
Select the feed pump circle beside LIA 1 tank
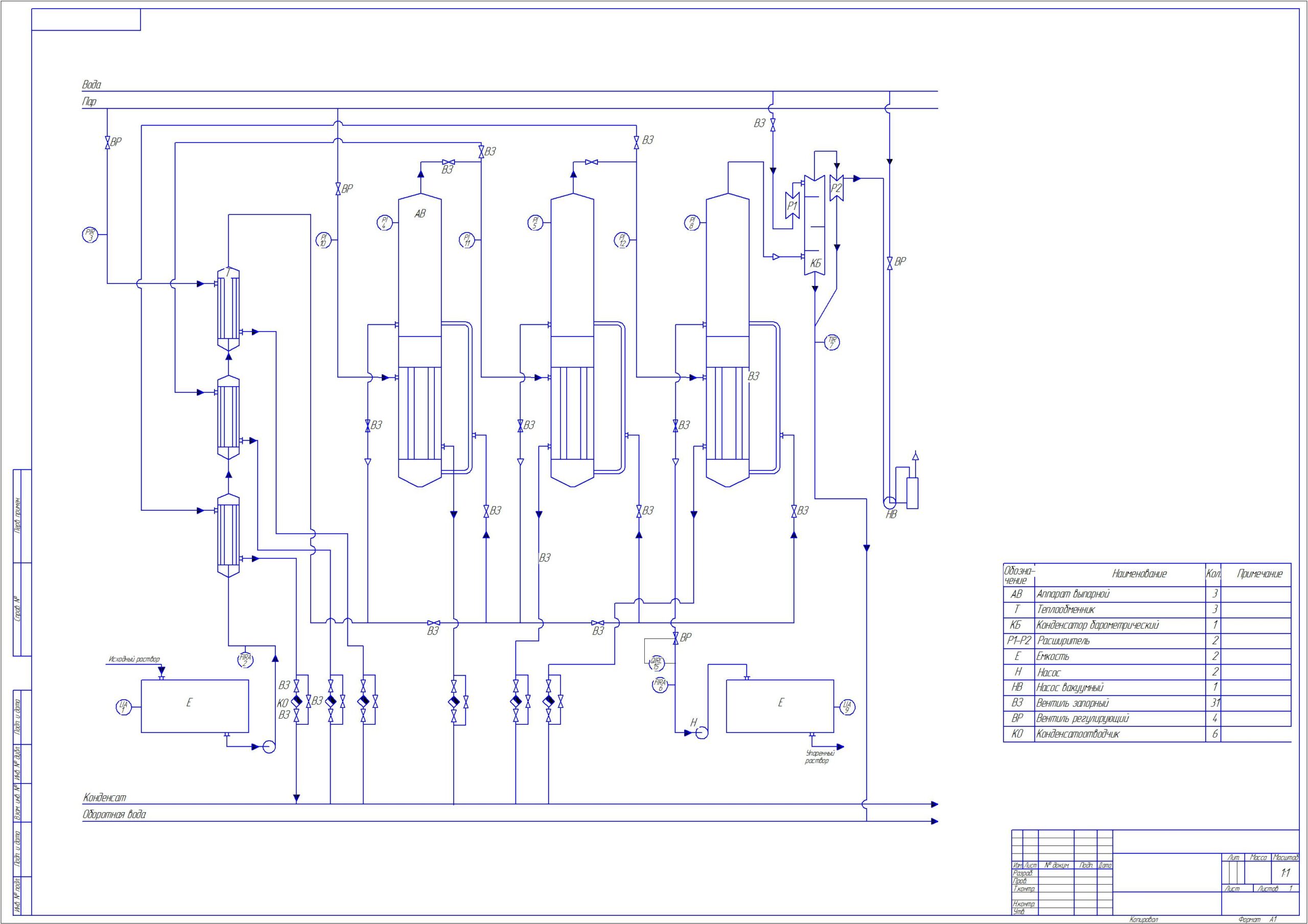pos(269,747)
